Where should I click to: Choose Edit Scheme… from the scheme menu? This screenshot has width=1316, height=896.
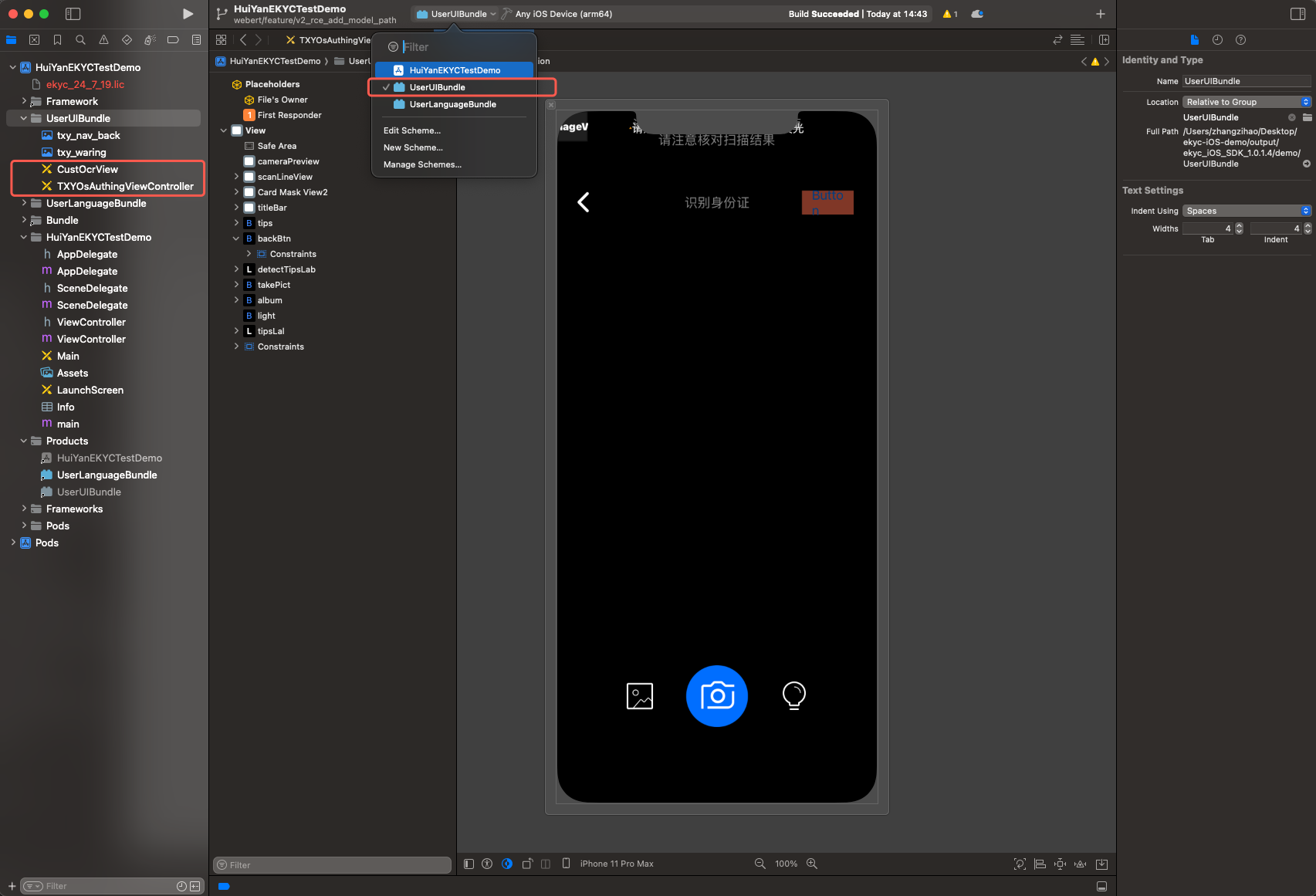coord(412,130)
